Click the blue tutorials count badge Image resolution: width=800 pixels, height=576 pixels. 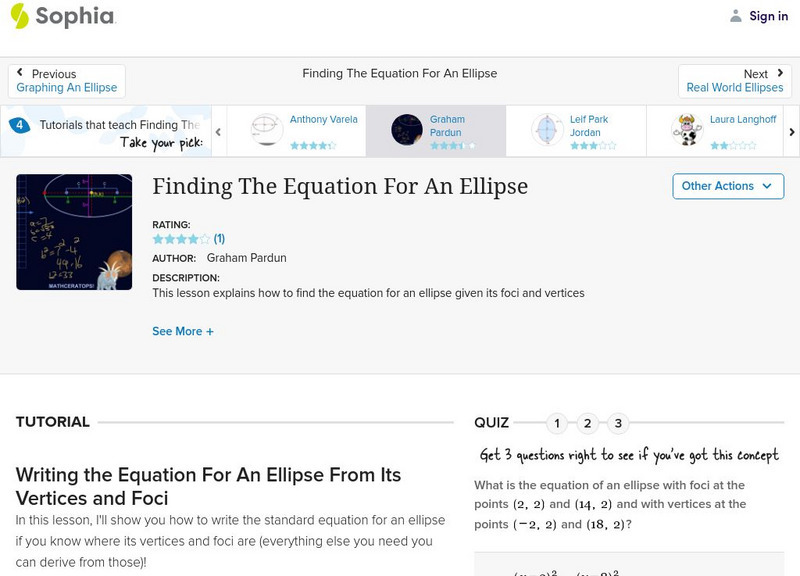pos(18,124)
